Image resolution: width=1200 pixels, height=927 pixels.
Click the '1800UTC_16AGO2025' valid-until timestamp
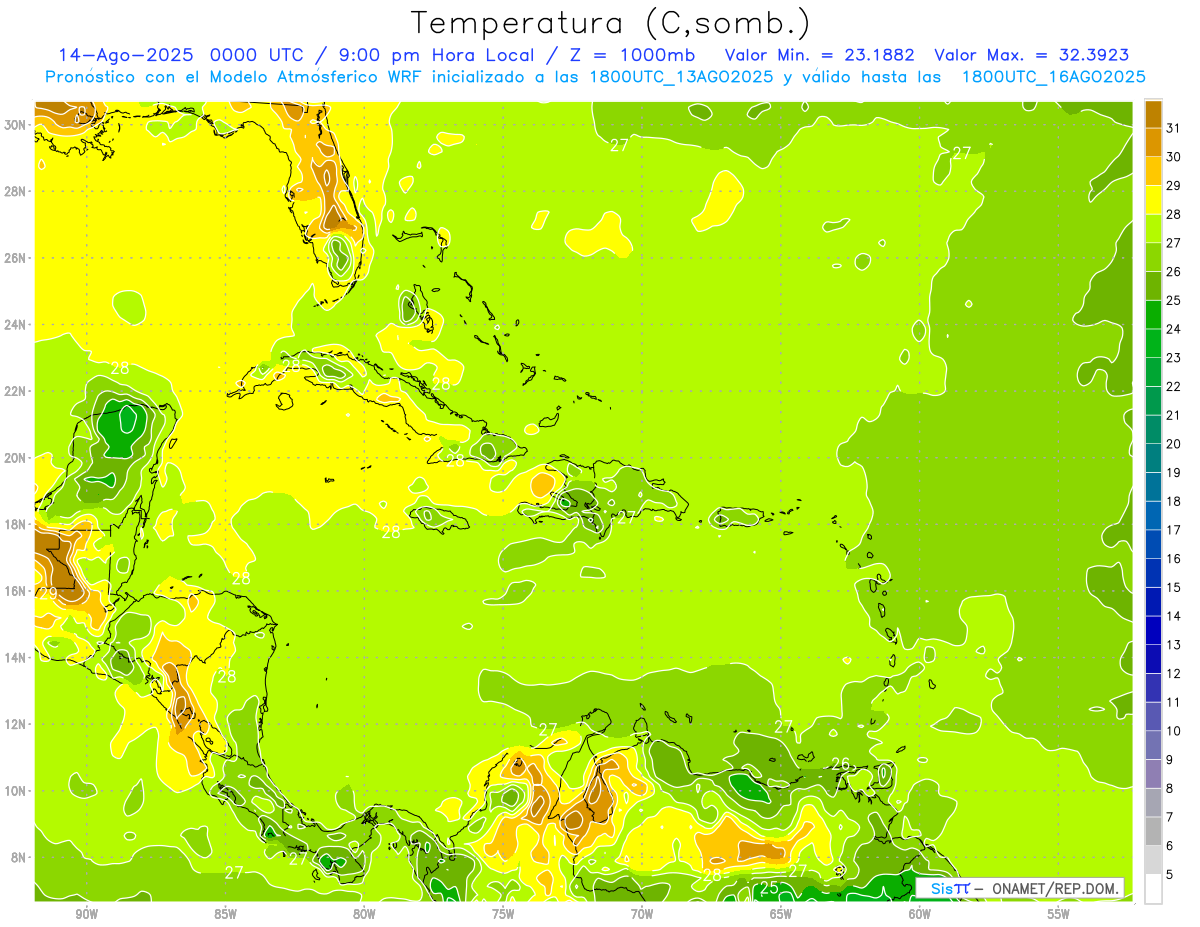pos(1053,77)
